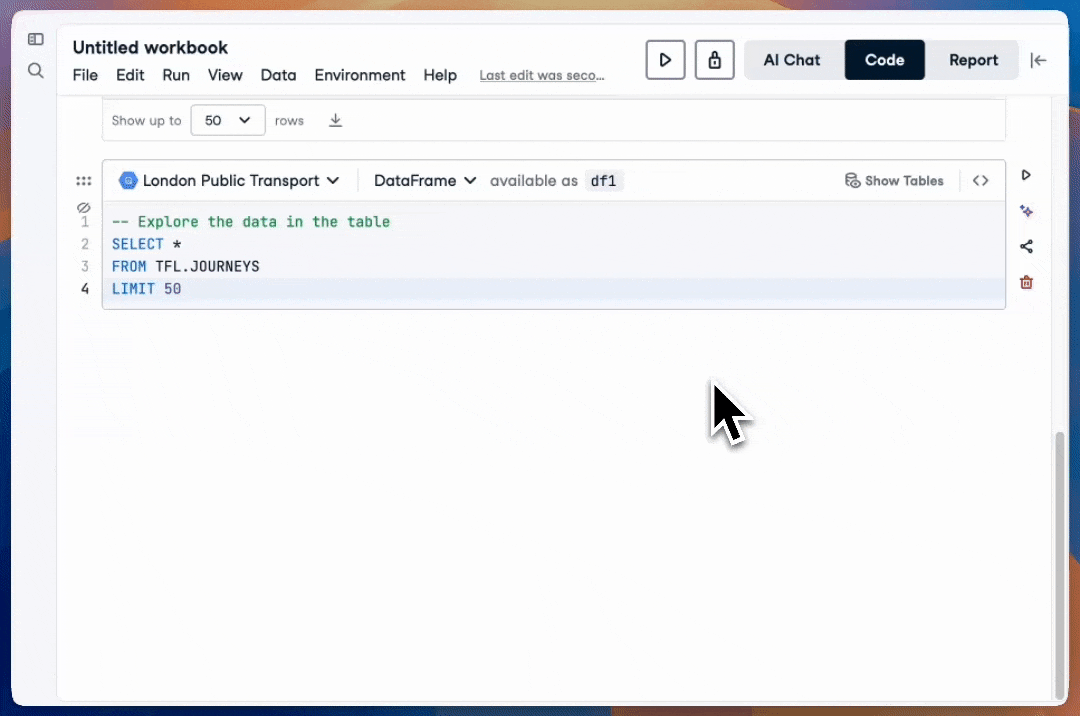Switch to the AI Chat tab
The height and width of the screenshot is (716, 1080).
[792, 60]
